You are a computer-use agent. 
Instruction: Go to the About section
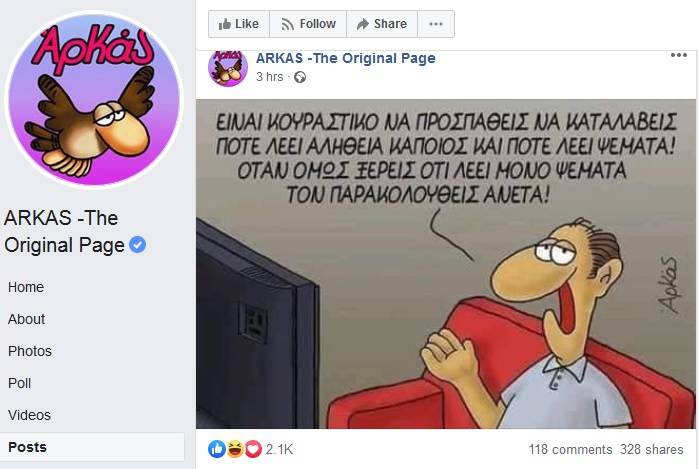click(27, 319)
